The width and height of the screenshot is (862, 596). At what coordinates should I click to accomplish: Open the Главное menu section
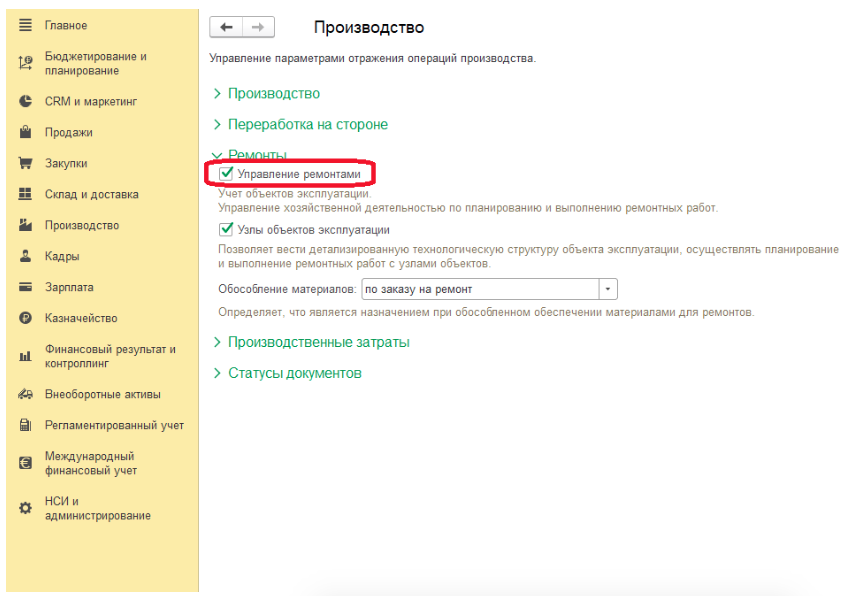66,25
